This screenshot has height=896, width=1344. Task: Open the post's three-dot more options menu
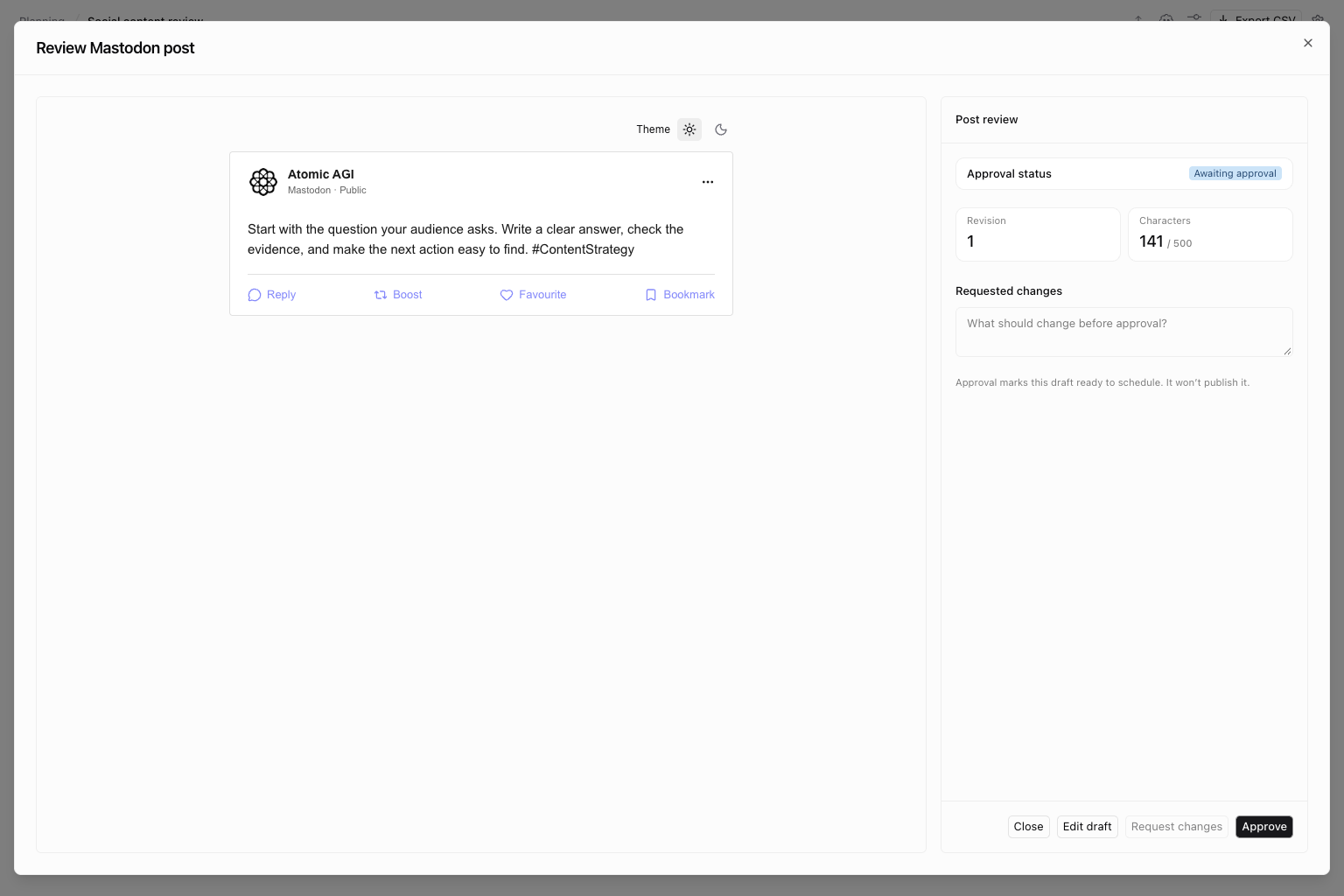708,182
